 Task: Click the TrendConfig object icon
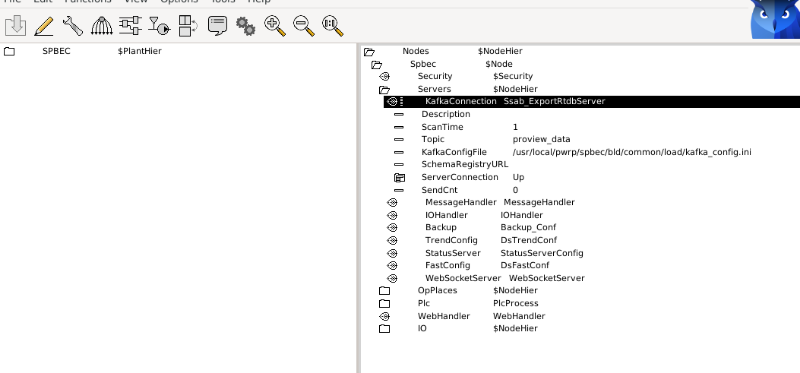[x=392, y=240]
